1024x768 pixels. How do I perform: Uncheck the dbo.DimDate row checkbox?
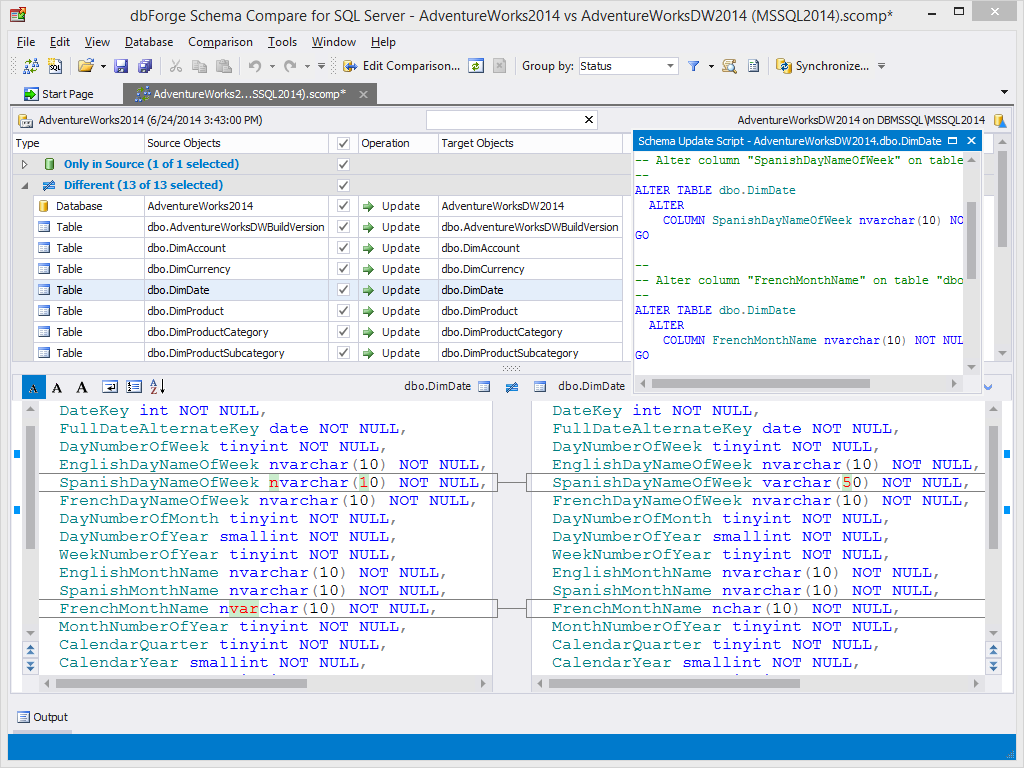(x=344, y=290)
